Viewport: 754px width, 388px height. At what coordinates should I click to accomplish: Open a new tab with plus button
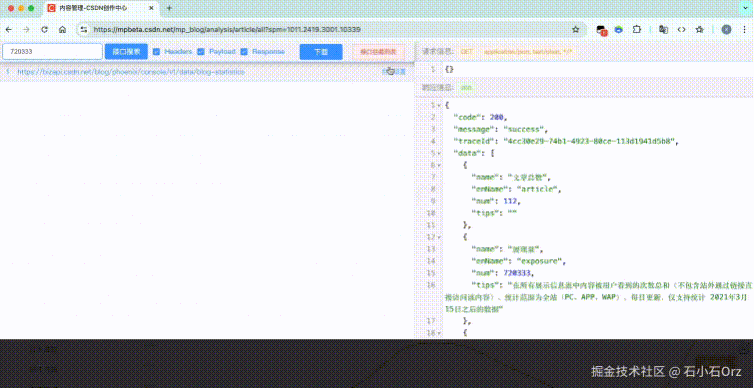169,8
